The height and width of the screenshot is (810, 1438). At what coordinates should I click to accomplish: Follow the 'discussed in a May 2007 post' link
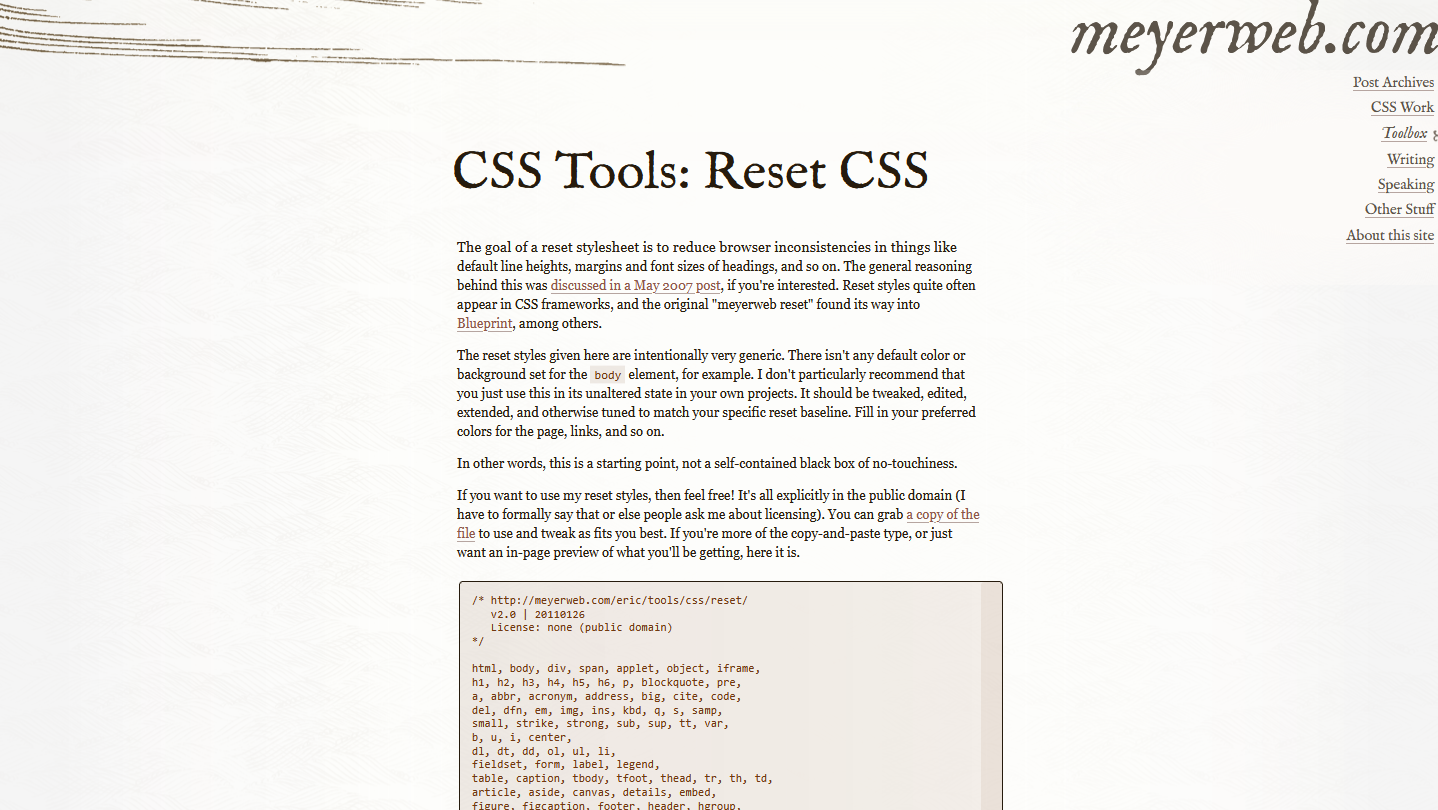[x=635, y=286]
